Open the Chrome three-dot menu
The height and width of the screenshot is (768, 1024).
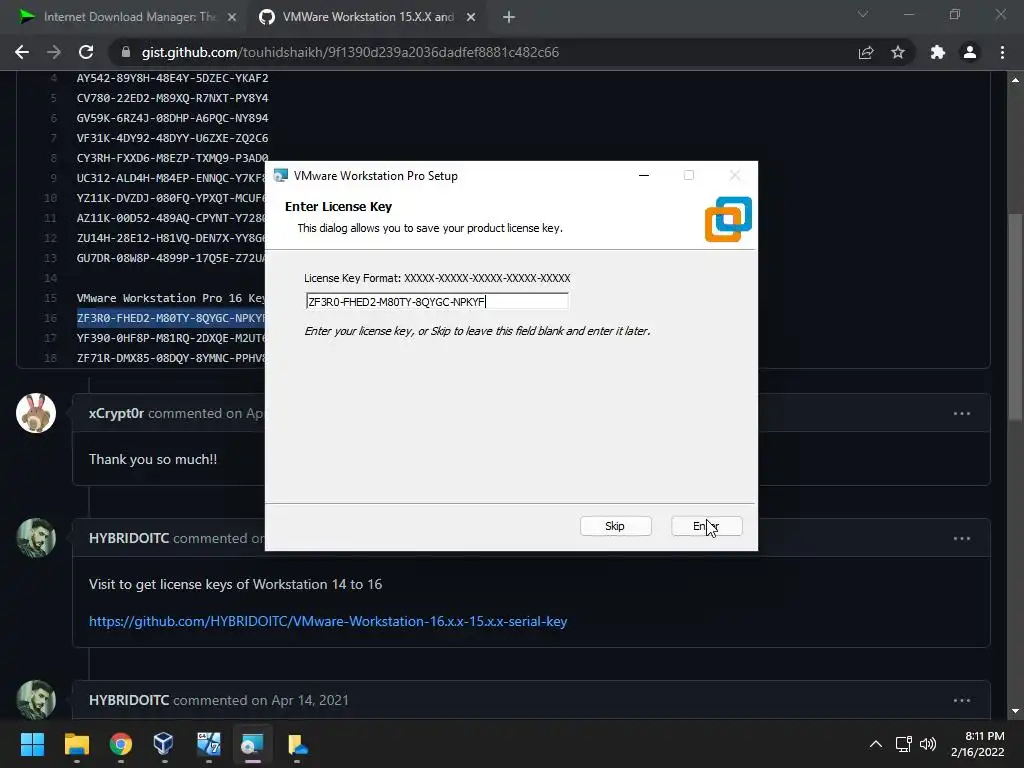tap(1002, 52)
